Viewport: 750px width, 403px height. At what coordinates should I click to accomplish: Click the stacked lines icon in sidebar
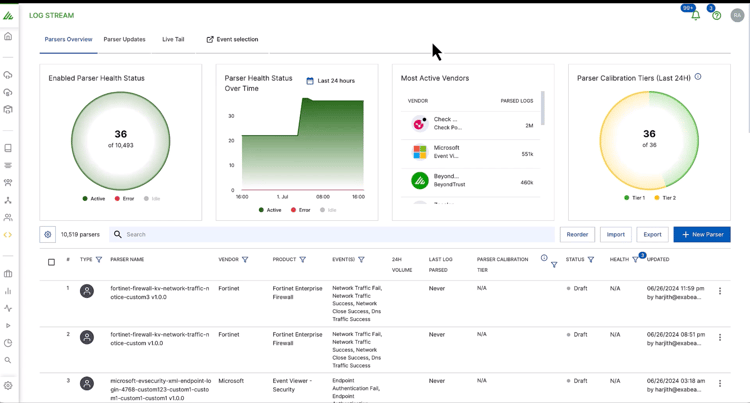[x=8, y=165]
